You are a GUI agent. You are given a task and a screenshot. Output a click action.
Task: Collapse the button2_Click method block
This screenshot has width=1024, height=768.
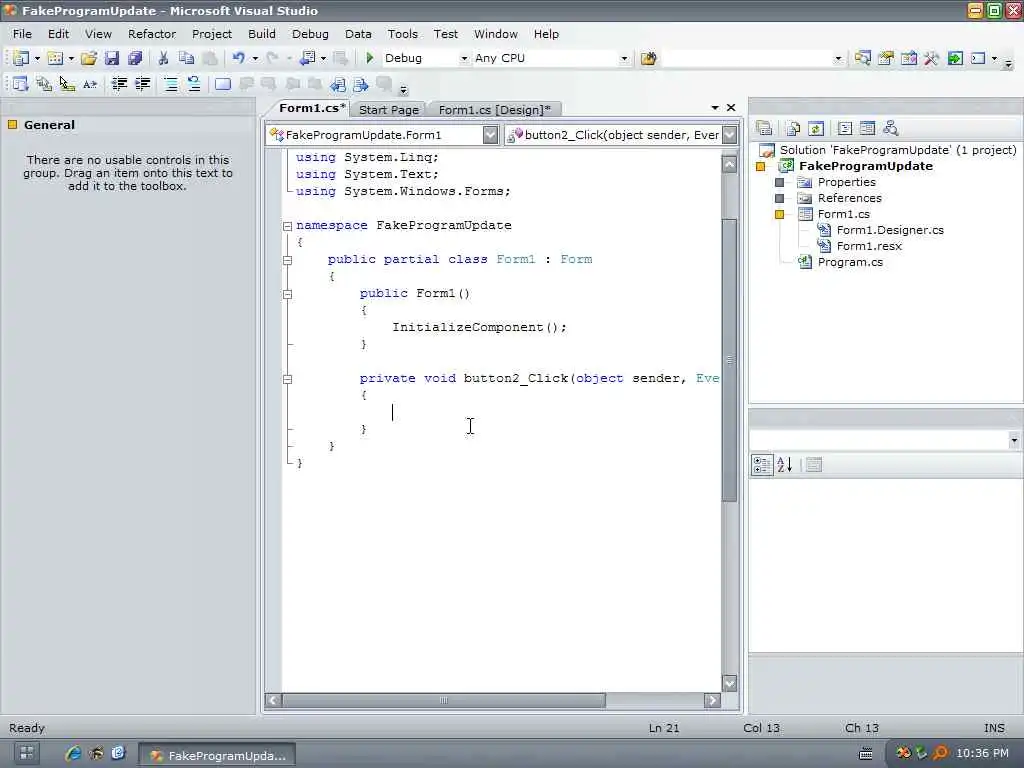tap(287, 379)
